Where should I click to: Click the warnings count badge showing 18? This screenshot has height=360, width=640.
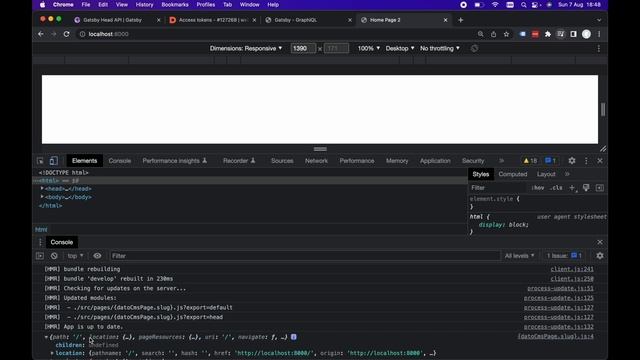pyautogui.click(x=530, y=161)
